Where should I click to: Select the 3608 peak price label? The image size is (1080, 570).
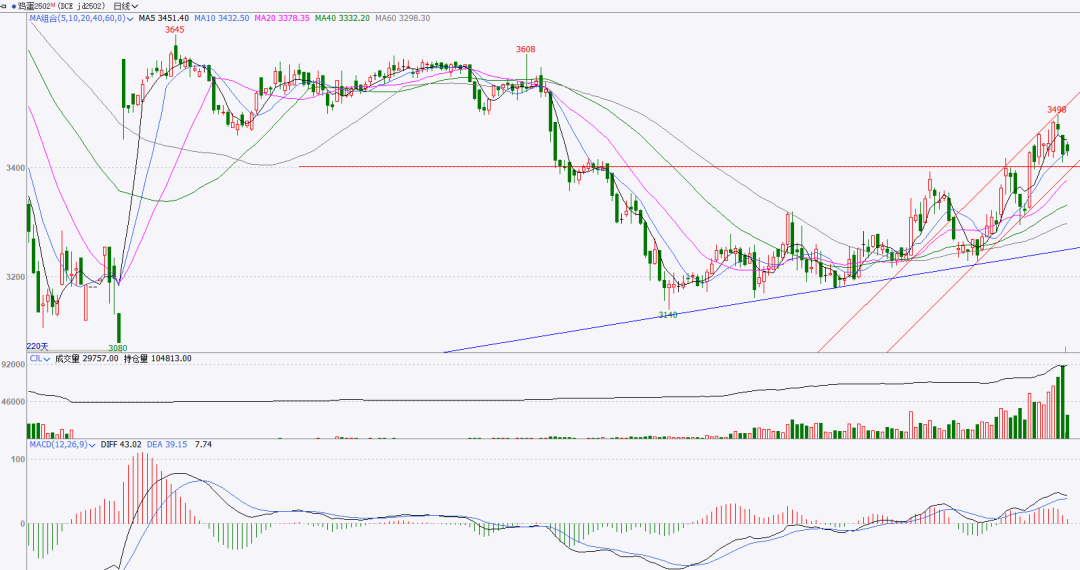(526, 49)
